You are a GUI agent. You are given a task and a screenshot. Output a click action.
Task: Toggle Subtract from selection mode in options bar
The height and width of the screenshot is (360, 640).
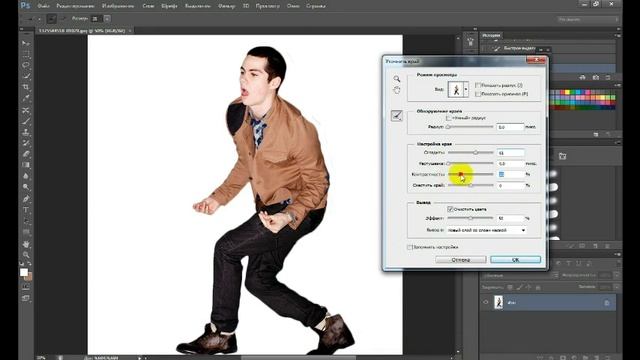(x=62, y=18)
